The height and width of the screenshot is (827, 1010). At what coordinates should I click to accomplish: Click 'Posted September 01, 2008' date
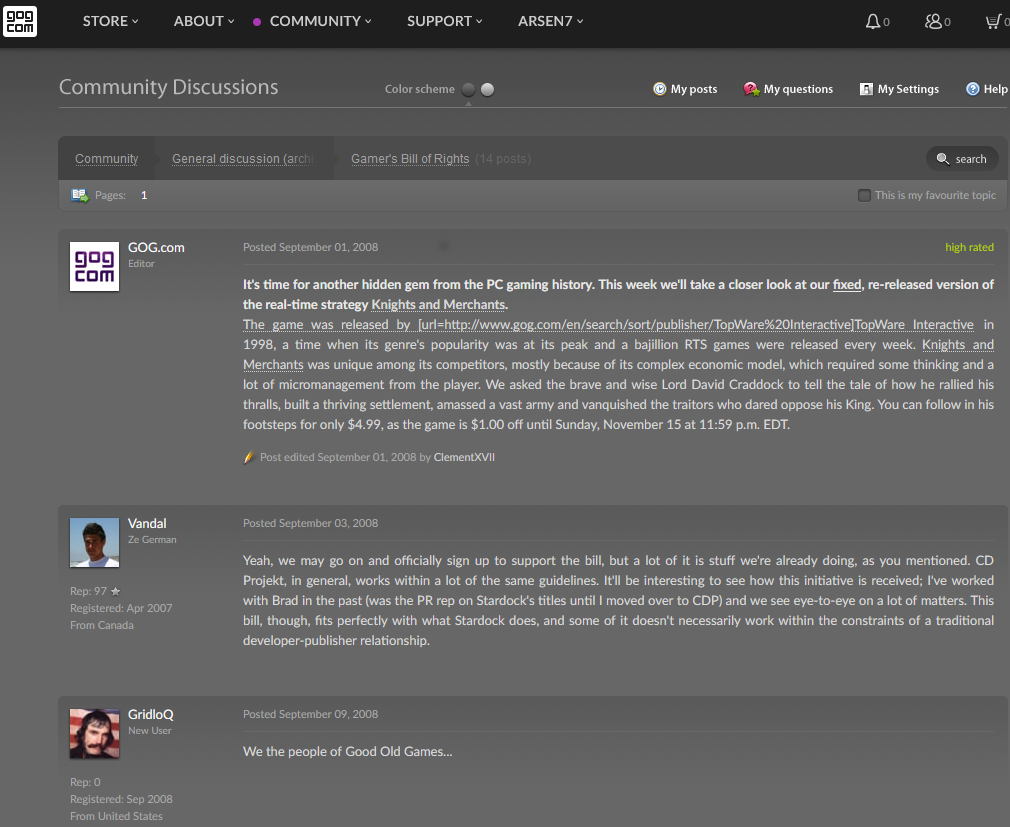(310, 247)
